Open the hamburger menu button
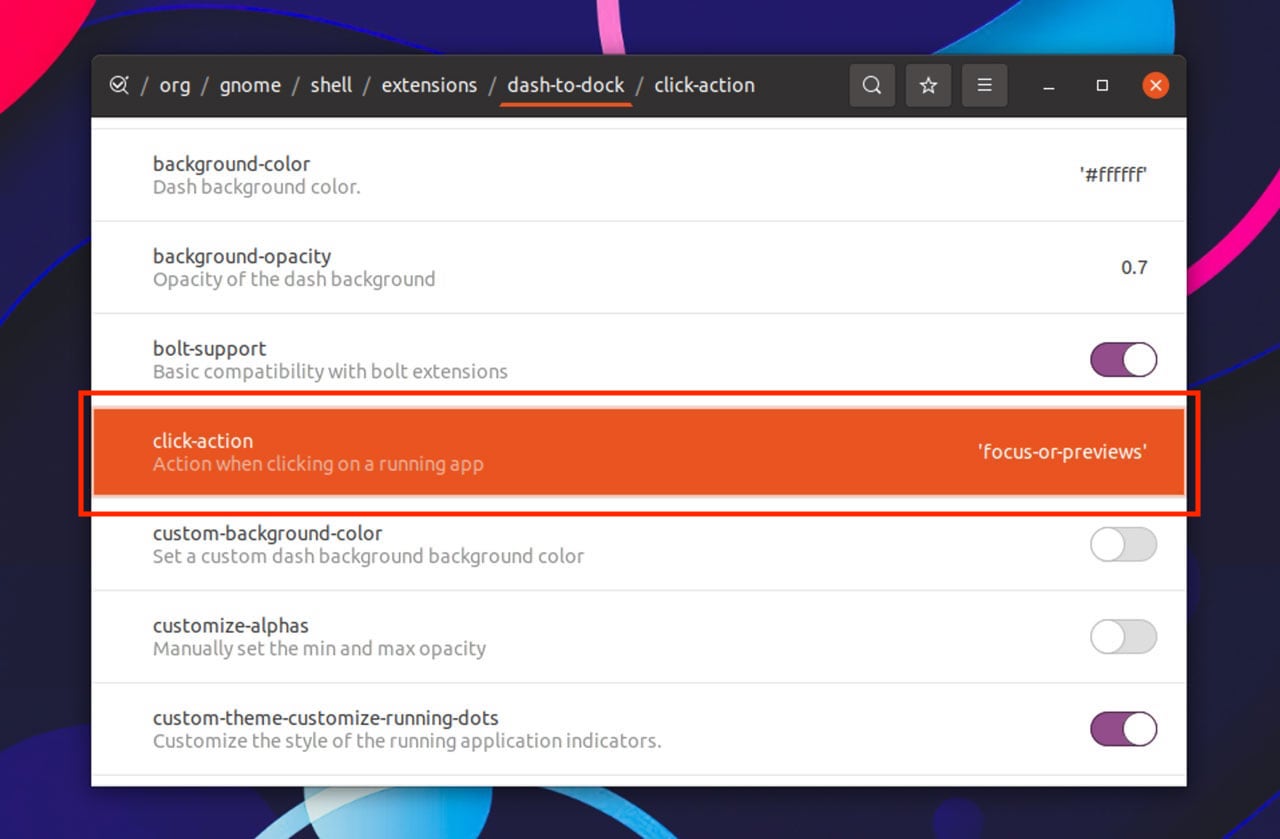 click(x=984, y=86)
